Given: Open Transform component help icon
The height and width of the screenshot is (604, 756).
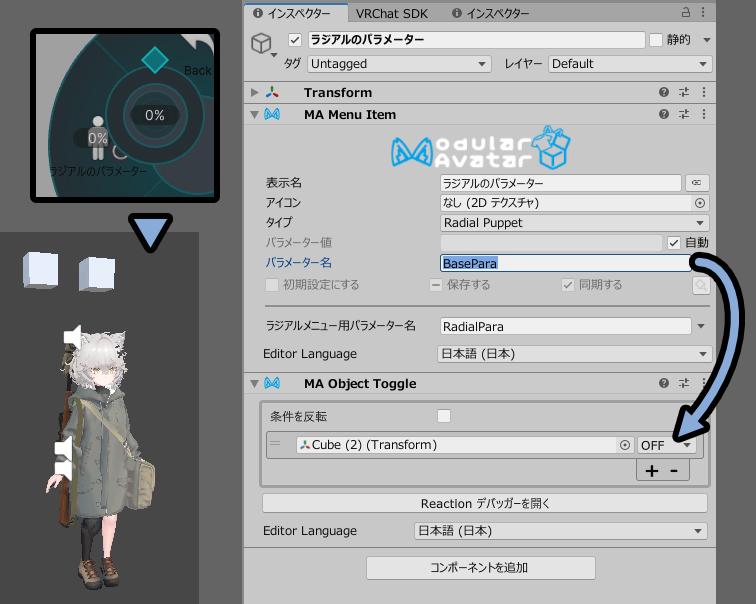Looking at the screenshot, I should tap(664, 92).
